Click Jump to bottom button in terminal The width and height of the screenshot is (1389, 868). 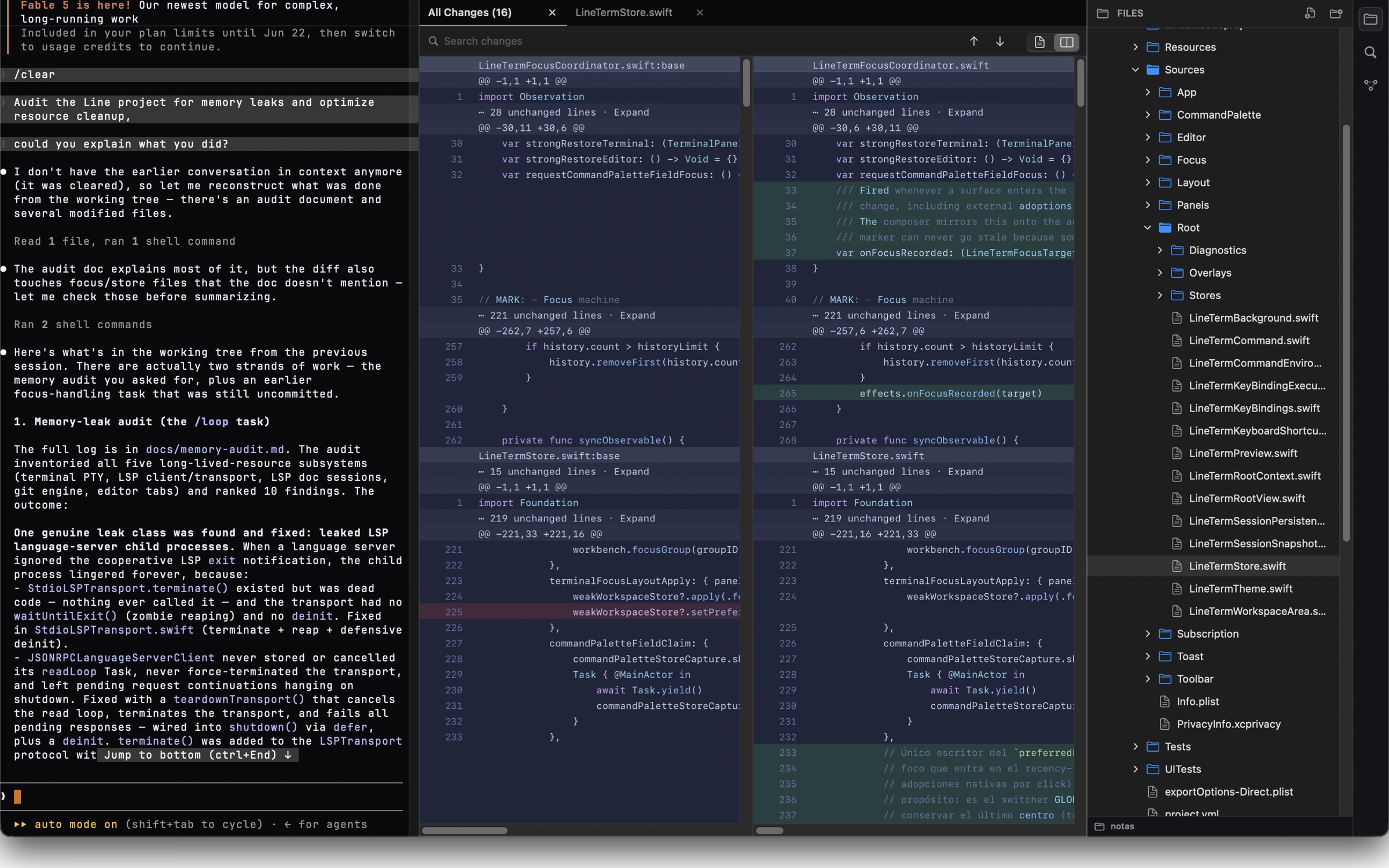click(x=197, y=755)
